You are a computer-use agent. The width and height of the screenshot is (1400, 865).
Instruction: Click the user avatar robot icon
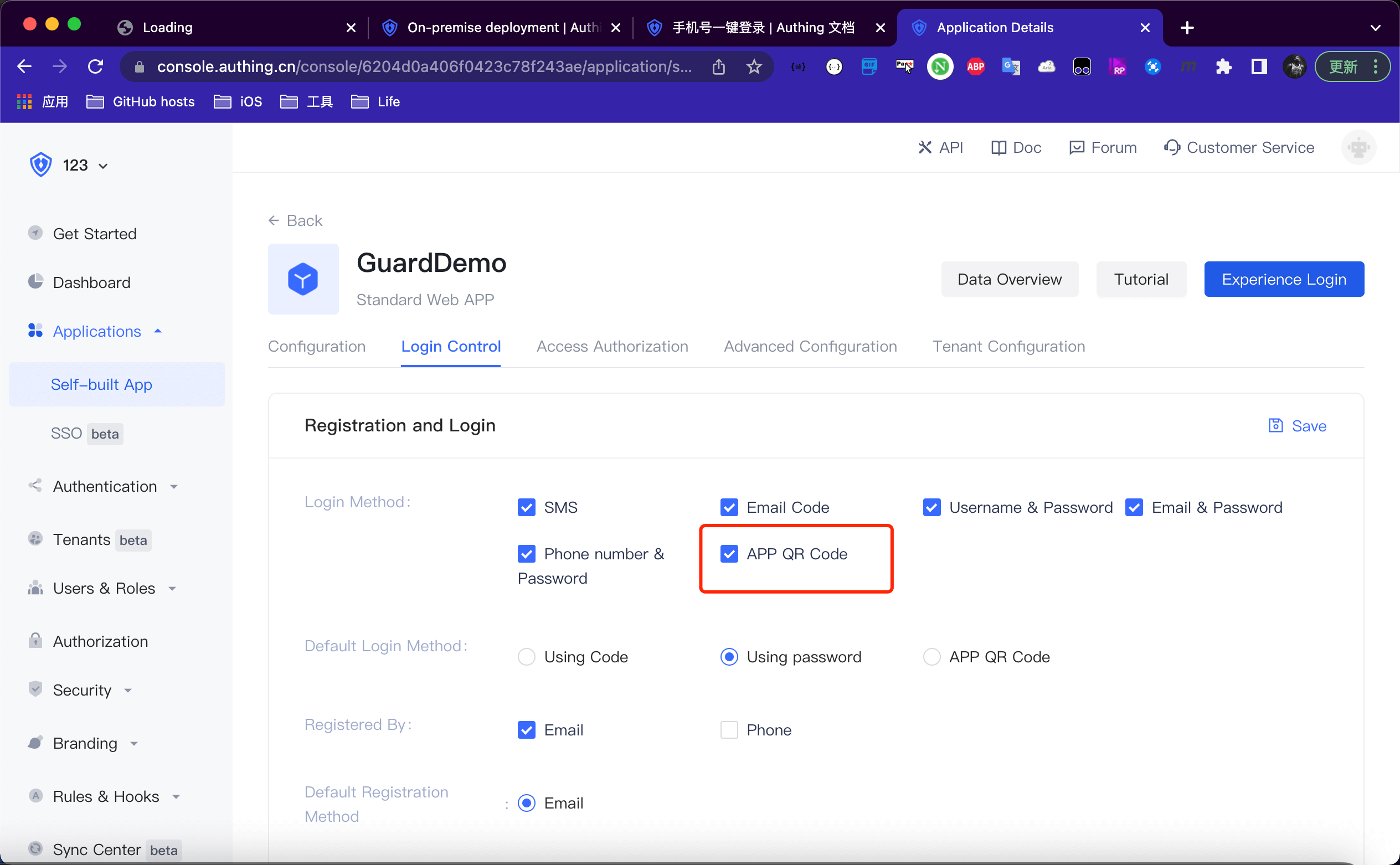[x=1358, y=148]
